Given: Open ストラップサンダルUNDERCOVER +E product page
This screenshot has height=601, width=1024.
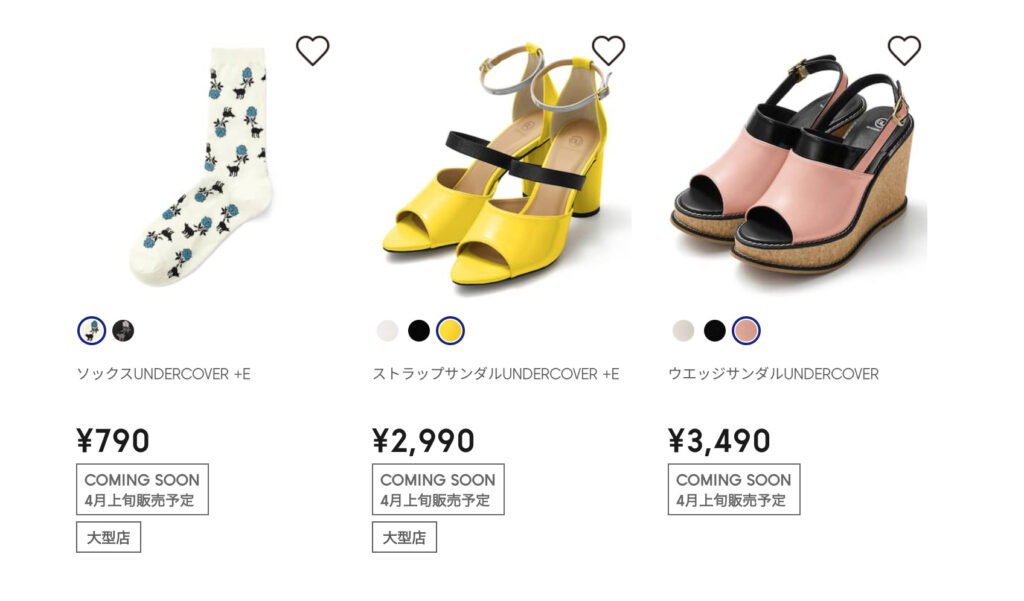Looking at the screenshot, I should pyautogui.click(x=496, y=374).
